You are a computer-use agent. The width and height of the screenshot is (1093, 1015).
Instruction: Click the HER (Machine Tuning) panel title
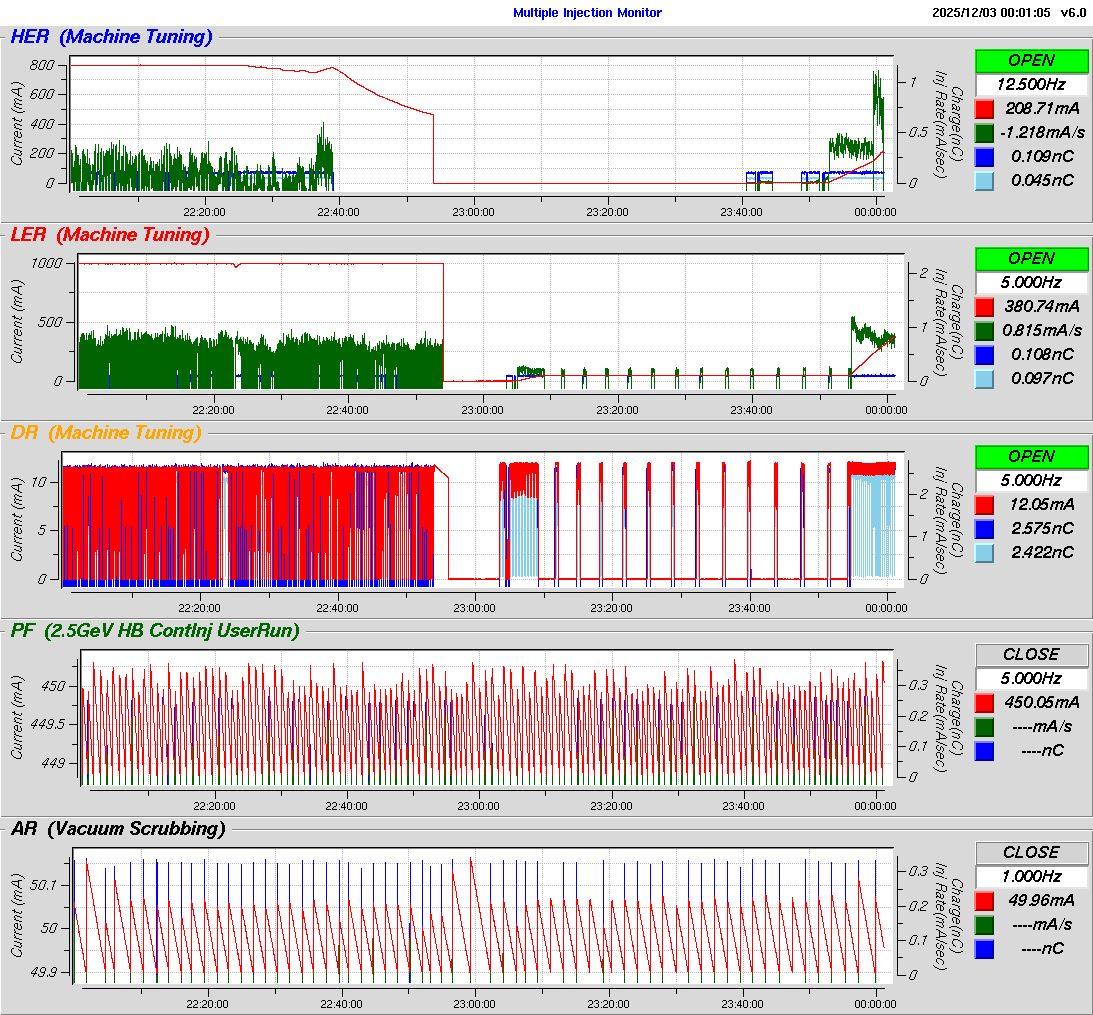(111, 37)
